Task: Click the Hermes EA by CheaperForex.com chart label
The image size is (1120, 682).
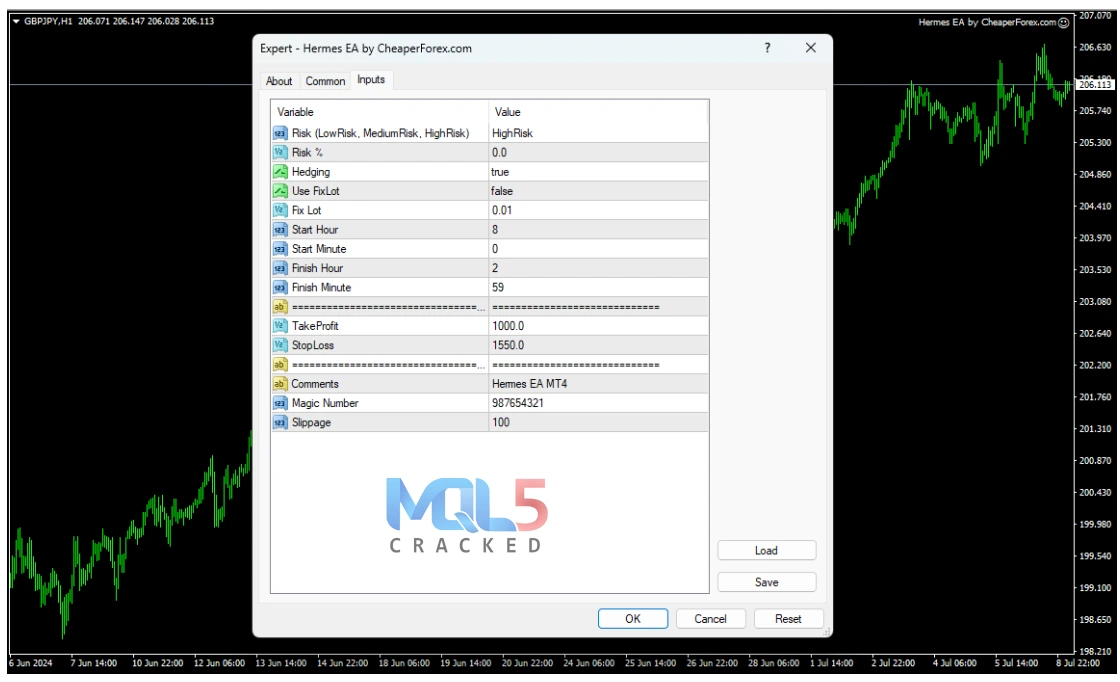Action: [987, 23]
